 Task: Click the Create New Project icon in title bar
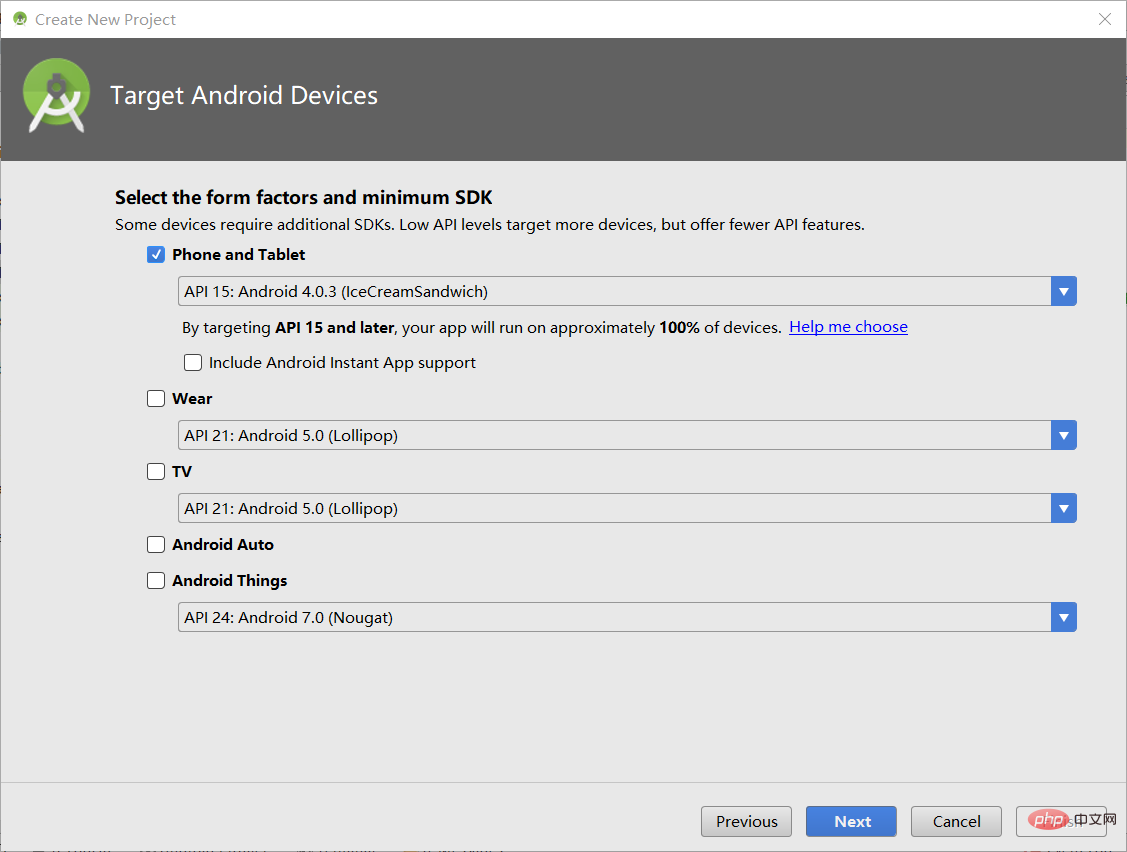coord(19,19)
